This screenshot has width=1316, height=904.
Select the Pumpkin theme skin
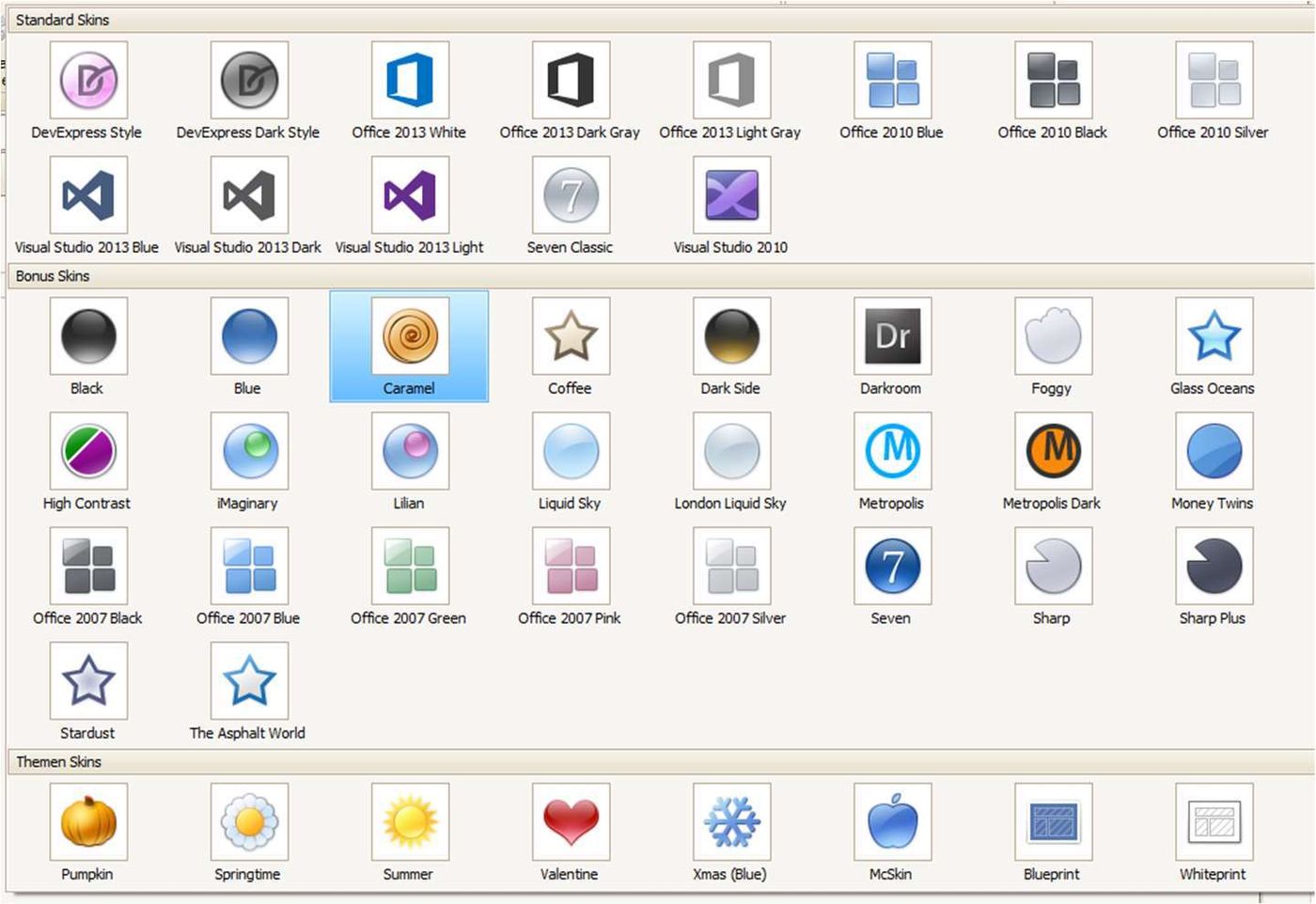point(88,821)
